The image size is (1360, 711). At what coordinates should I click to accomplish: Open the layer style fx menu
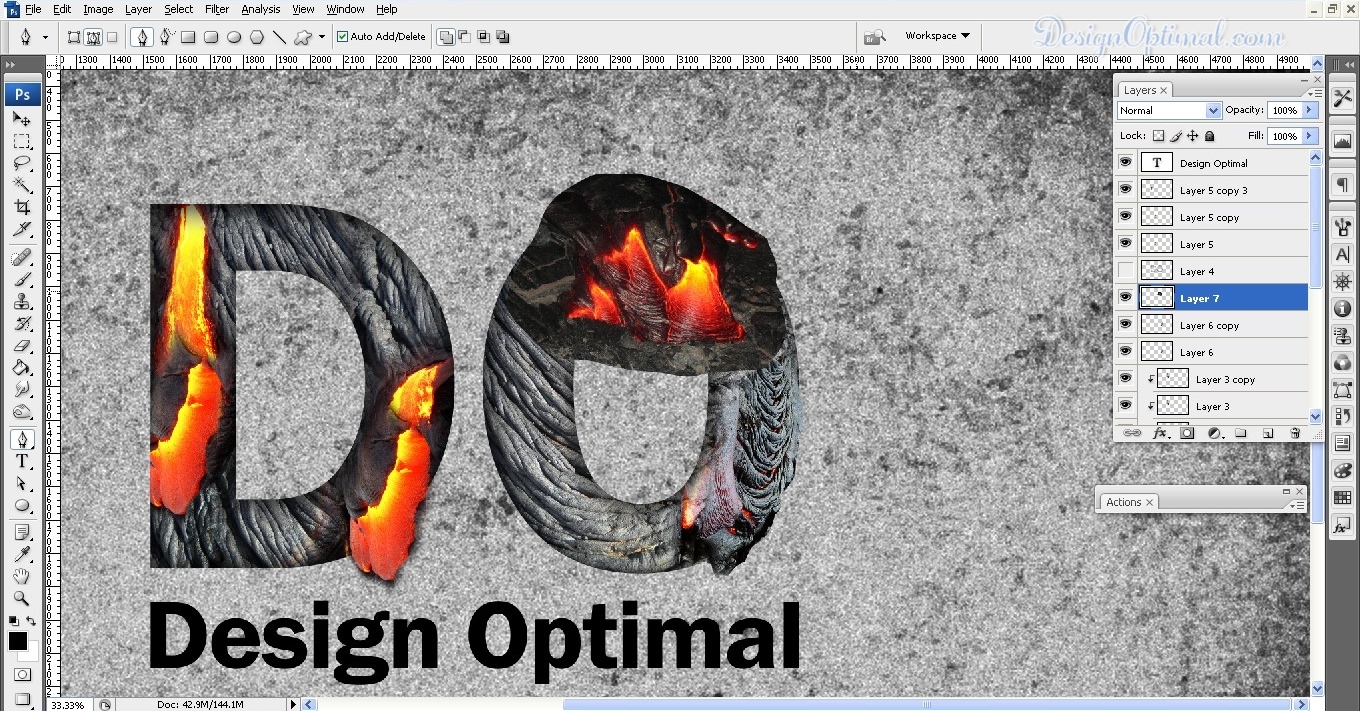click(1160, 433)
